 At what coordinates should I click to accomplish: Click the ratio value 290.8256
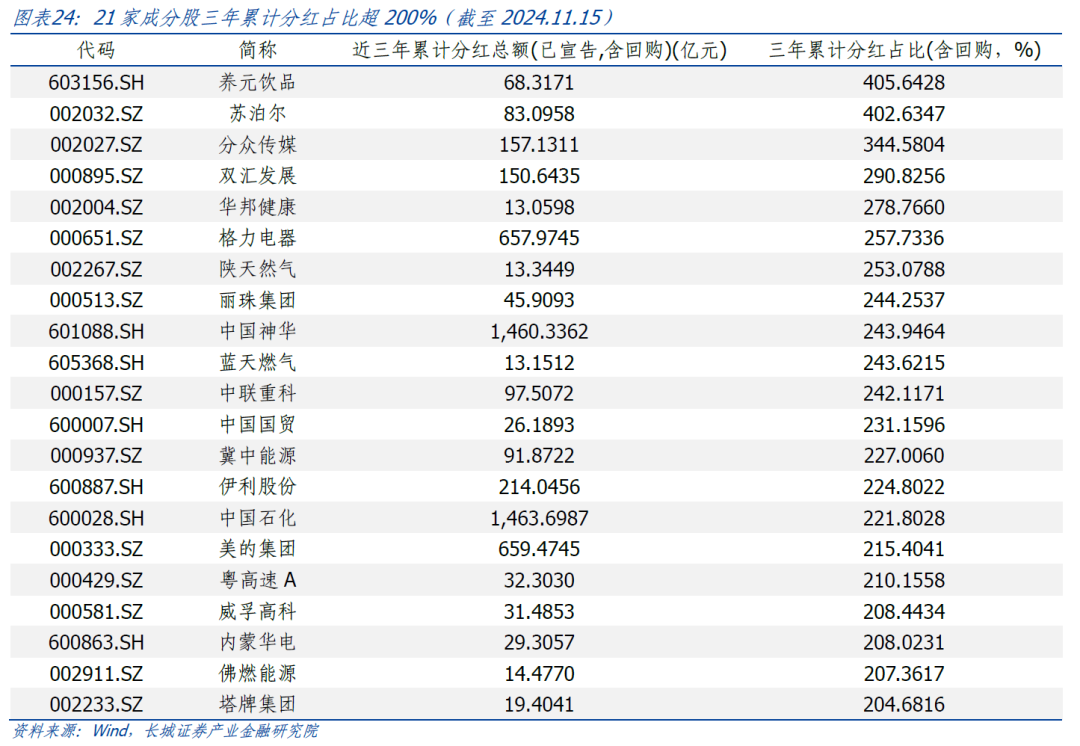[904, 176]
